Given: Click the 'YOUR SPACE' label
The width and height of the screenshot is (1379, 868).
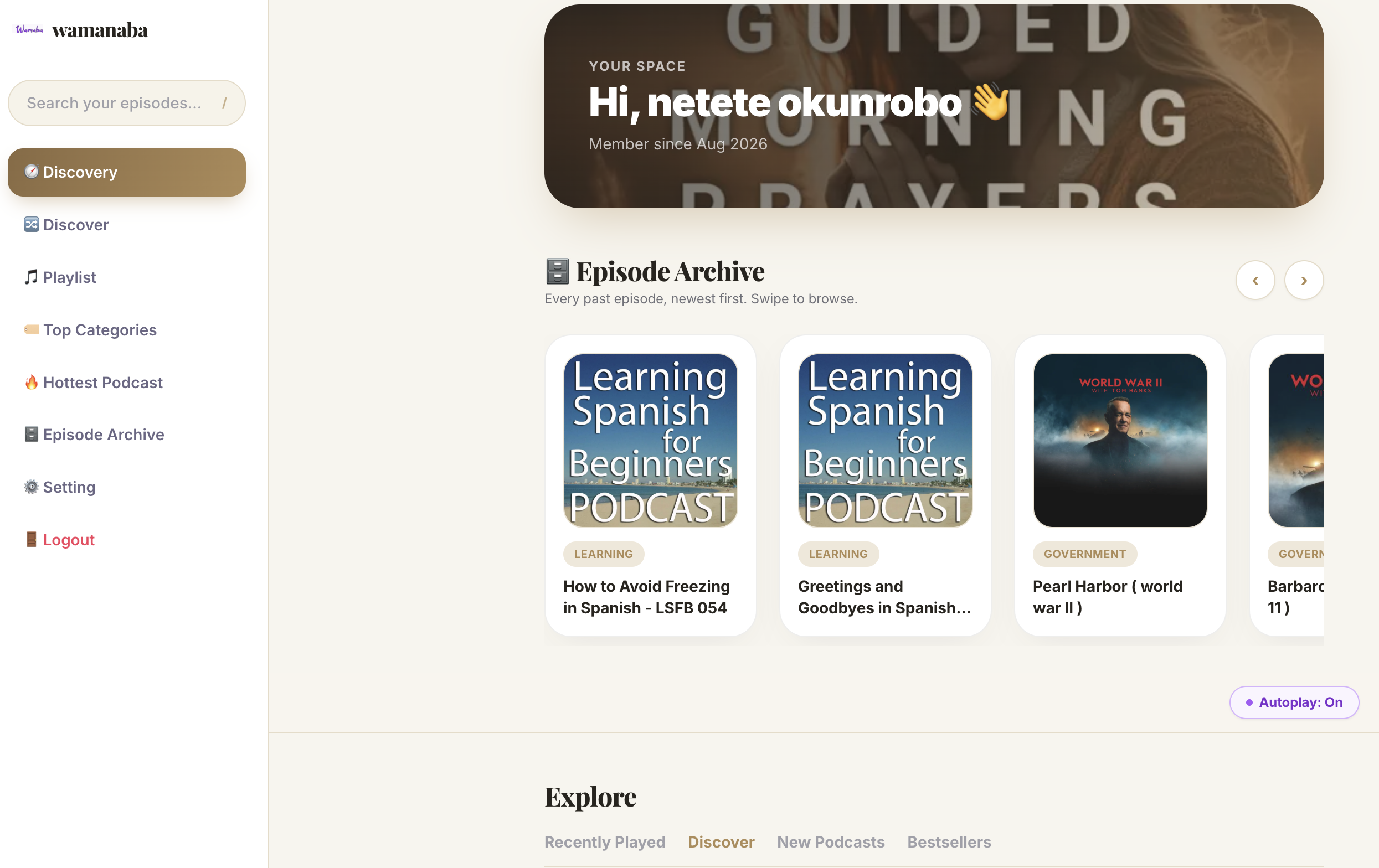Looking at the screenshot, I should click(637, 66).
